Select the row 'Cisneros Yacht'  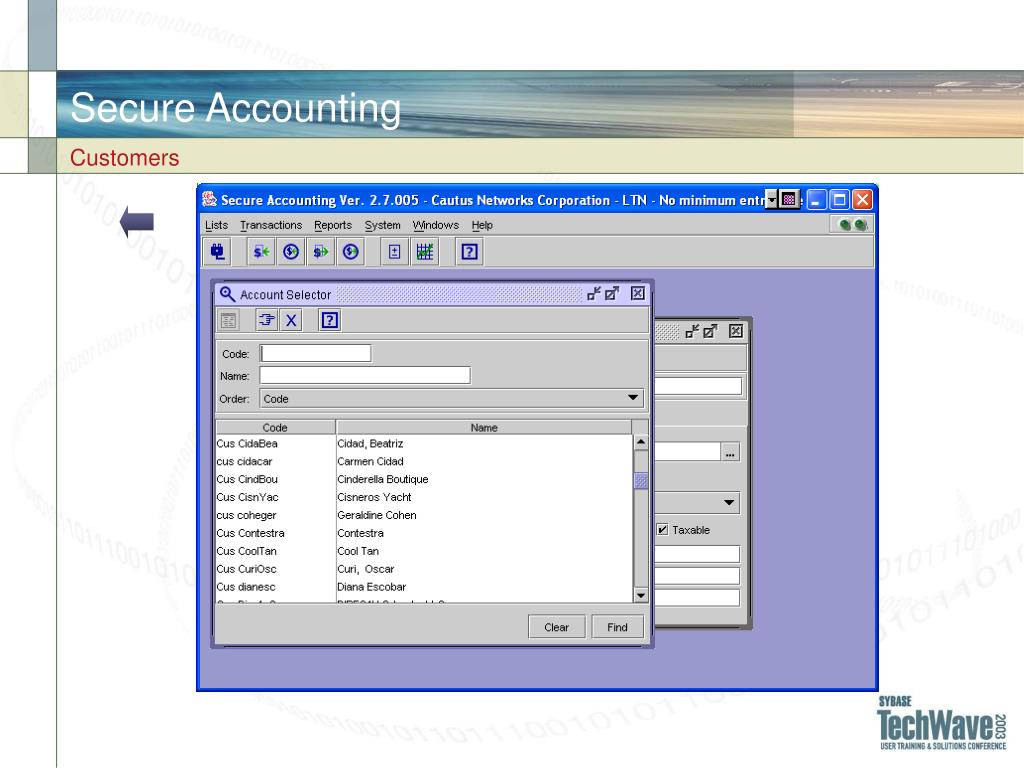pos(424,497)
